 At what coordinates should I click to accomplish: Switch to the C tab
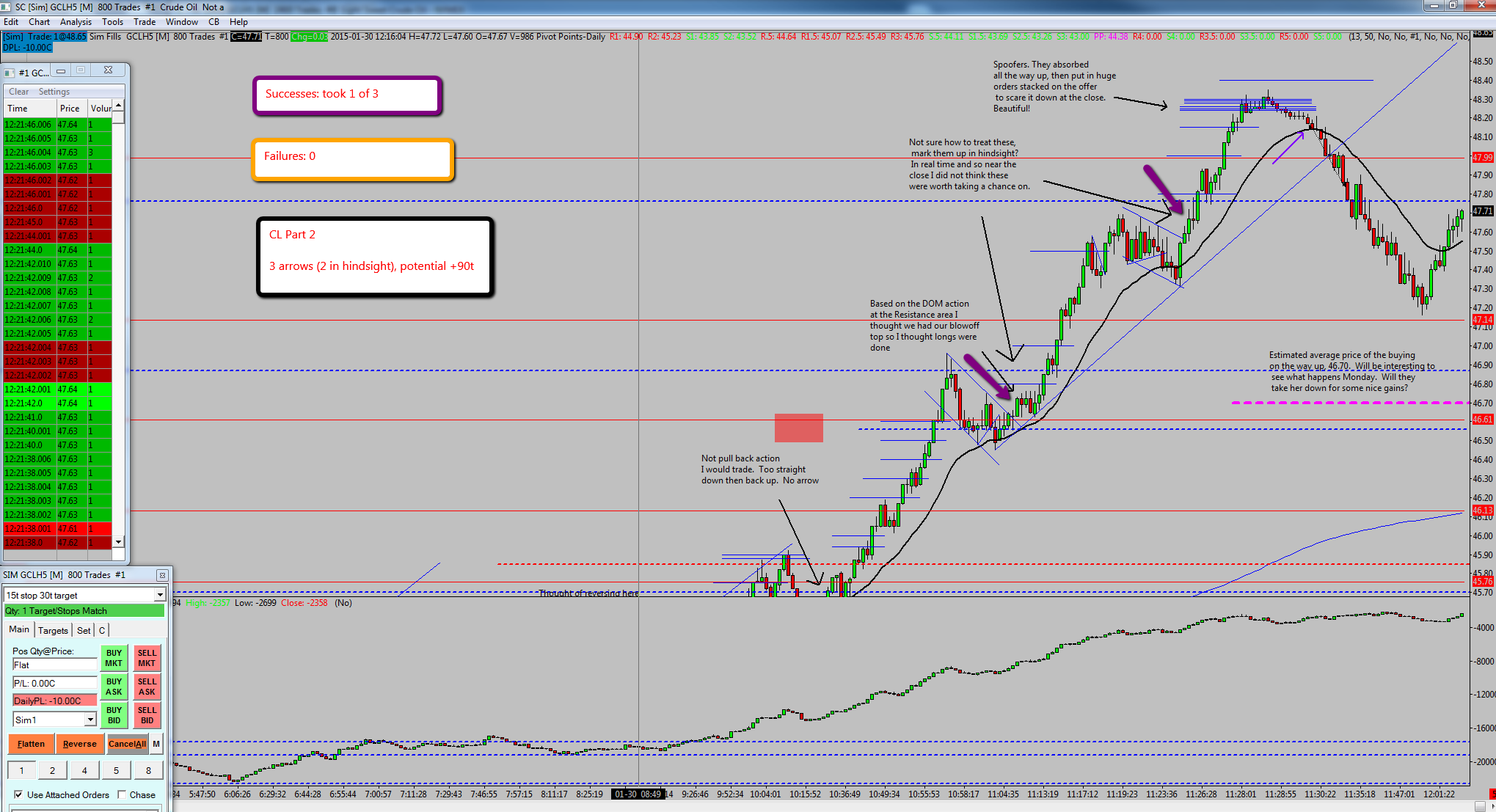(x=102, y=630)
